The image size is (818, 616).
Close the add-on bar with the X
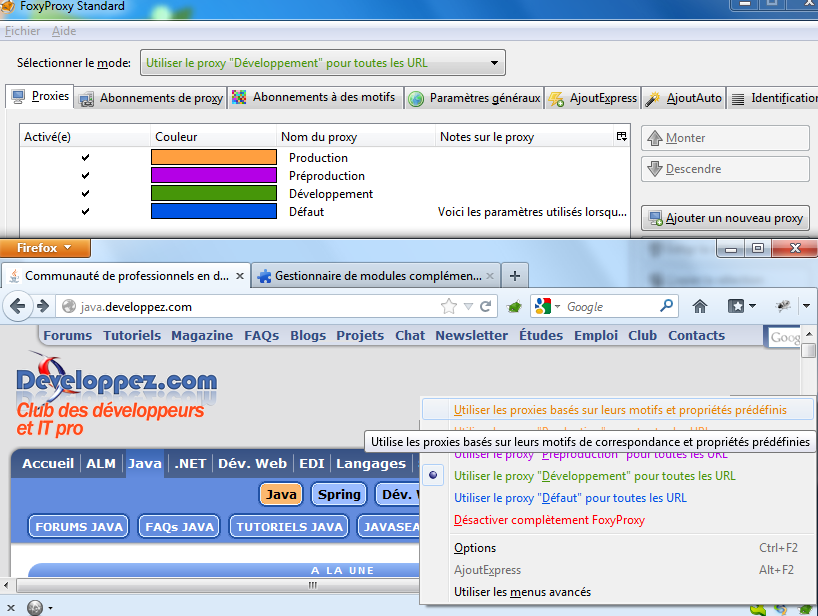coord(10,608)
